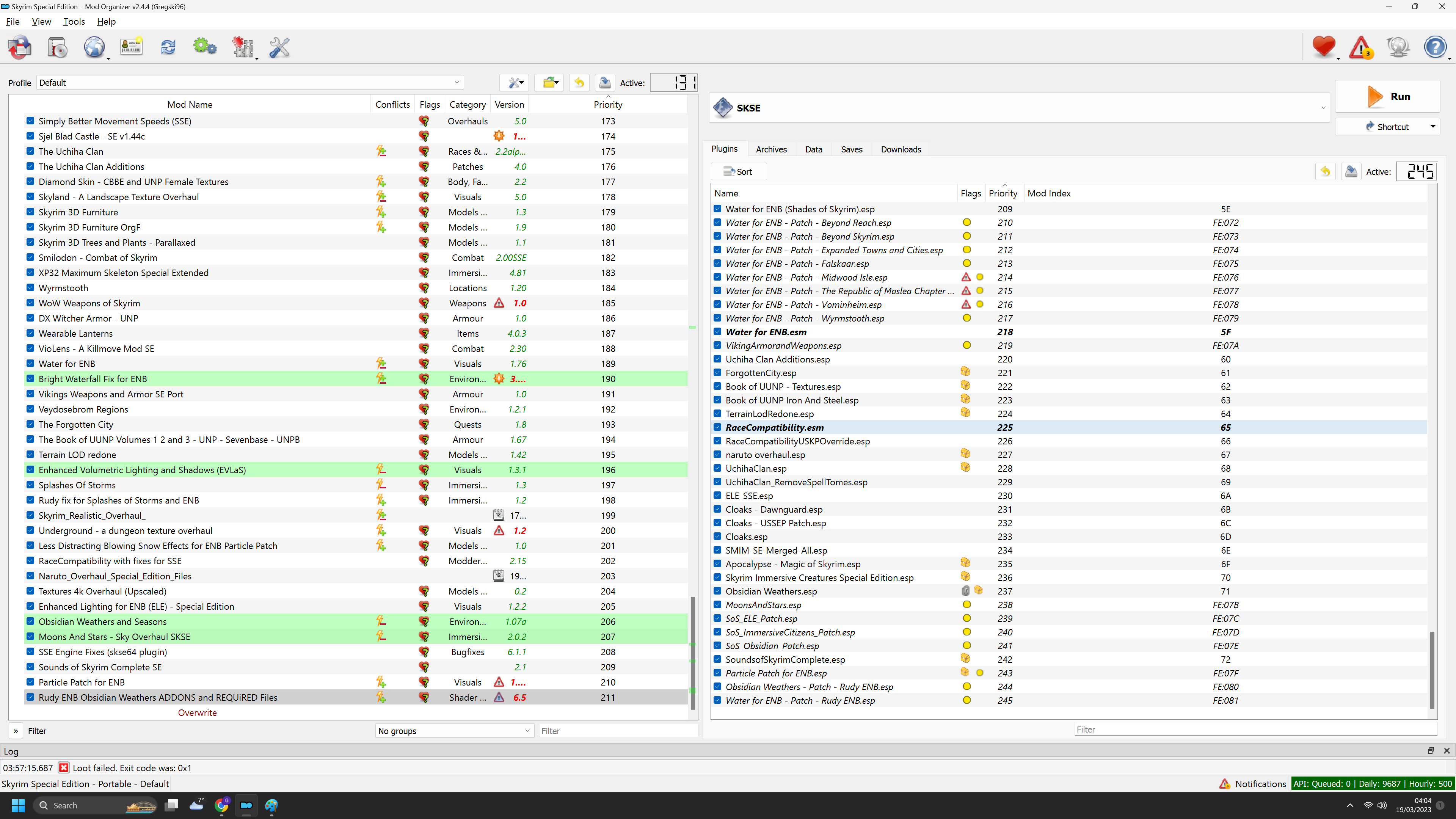Toggle the Water for ENB mod checkbox

click(x=30, y=364)
